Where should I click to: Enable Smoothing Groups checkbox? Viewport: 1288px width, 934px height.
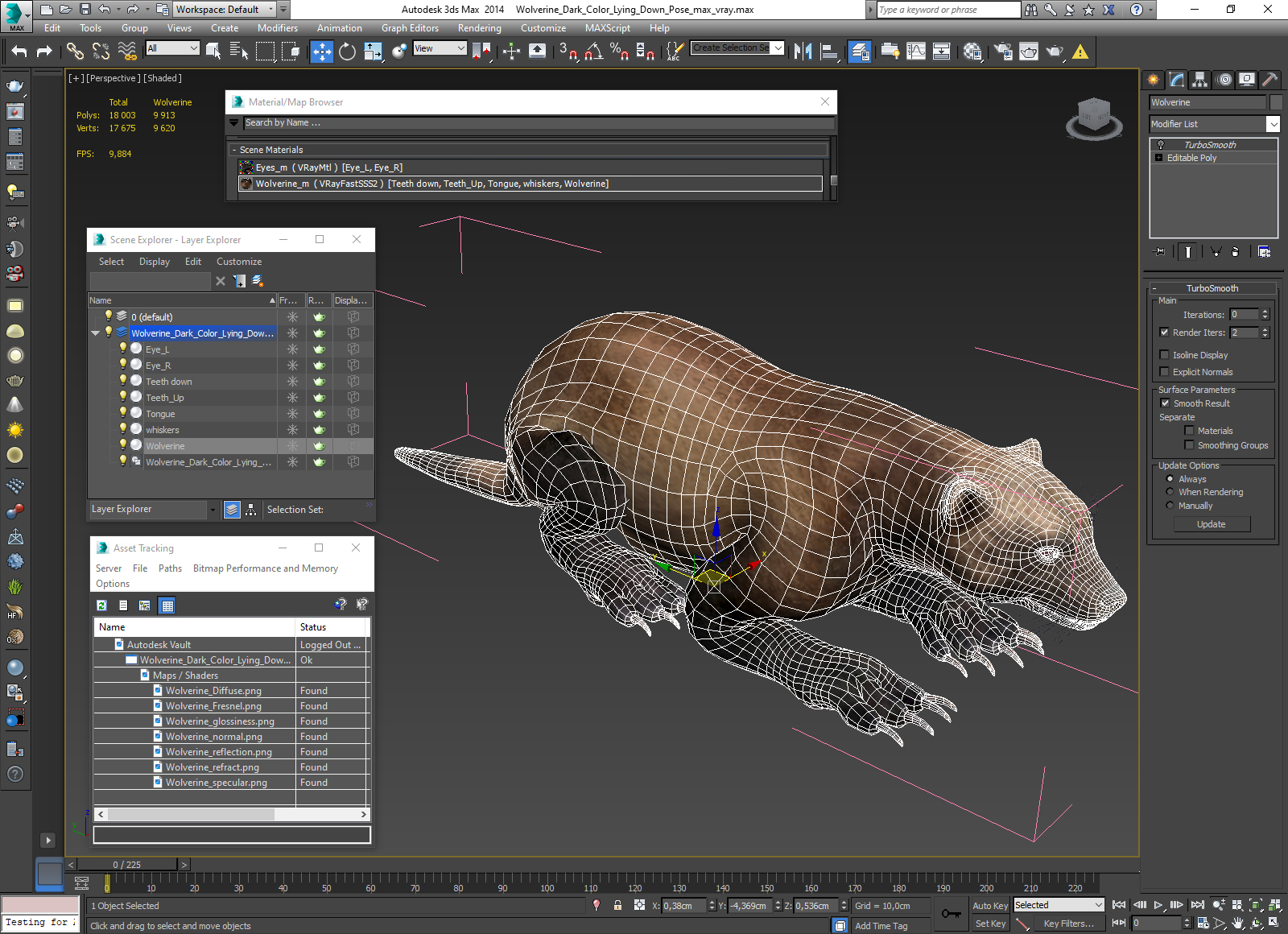(x=1189, y=445)
